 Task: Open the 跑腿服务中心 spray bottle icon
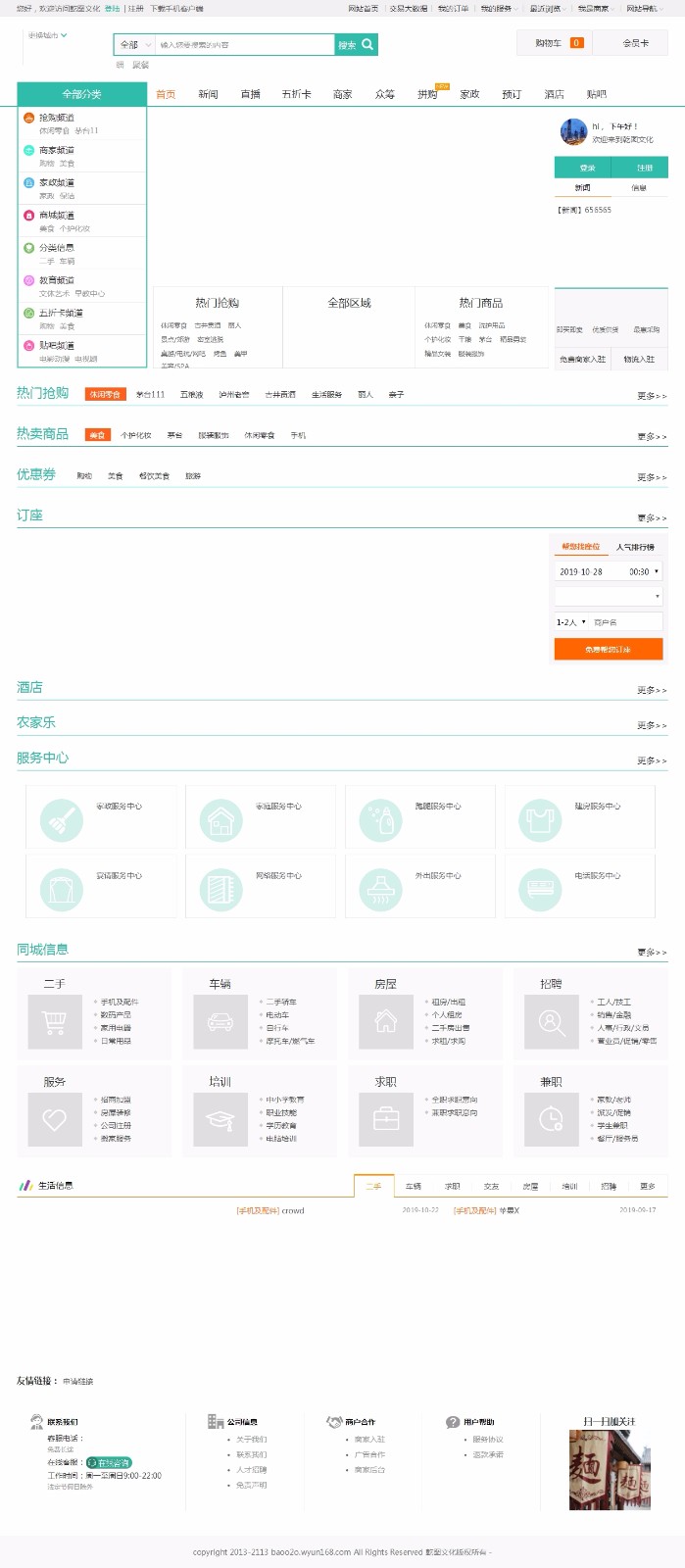(x=380, y=819)
